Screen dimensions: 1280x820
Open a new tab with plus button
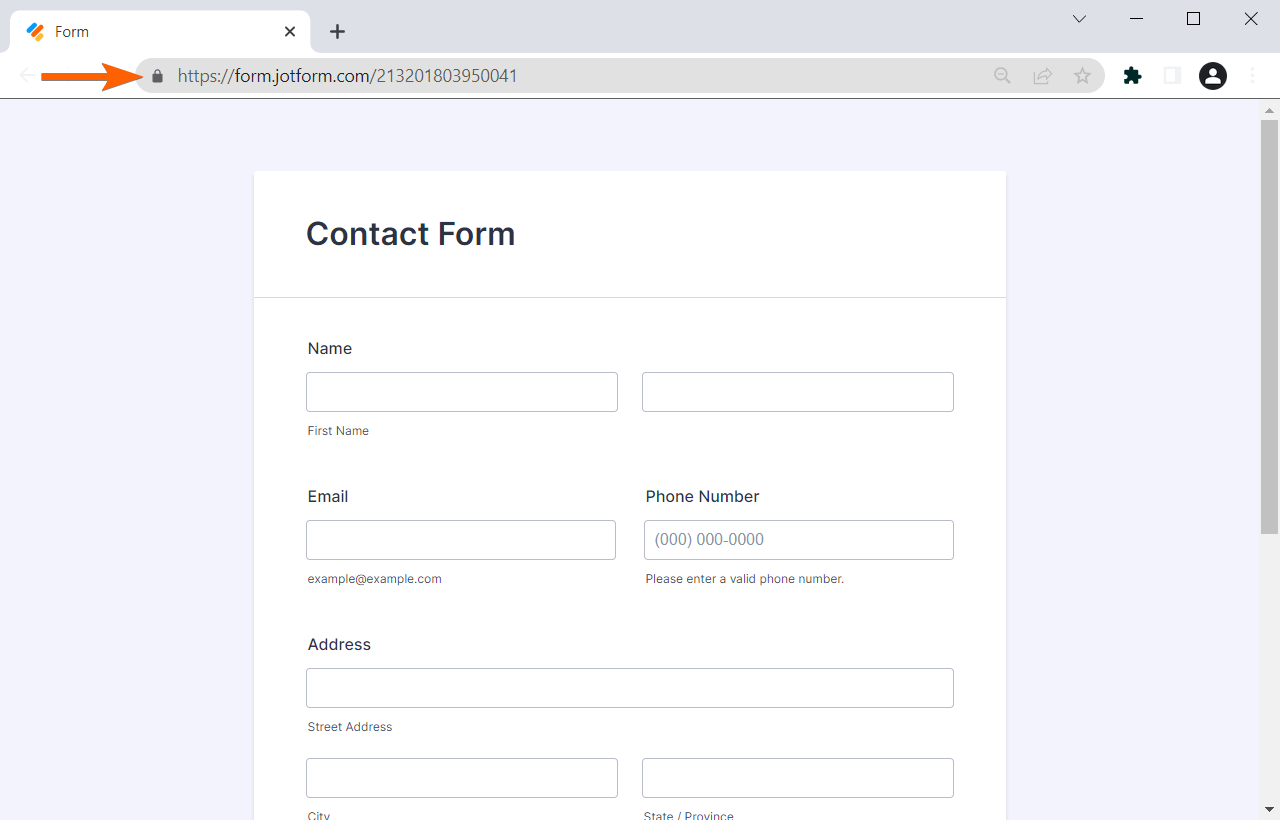tap(338, 32)
